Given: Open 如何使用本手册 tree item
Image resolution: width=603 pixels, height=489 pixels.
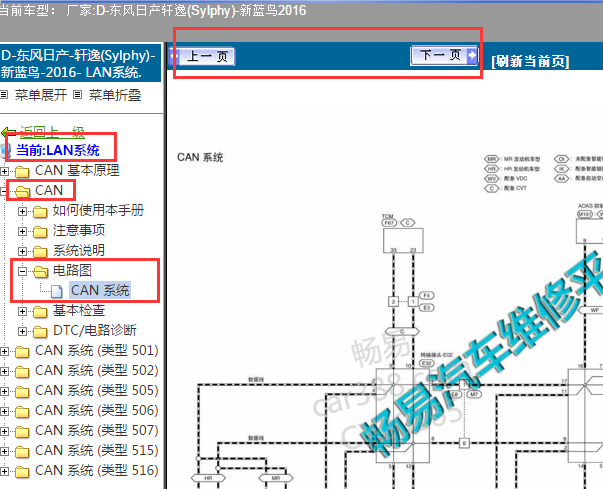Looking at the screenshot, I should point(98,210).
